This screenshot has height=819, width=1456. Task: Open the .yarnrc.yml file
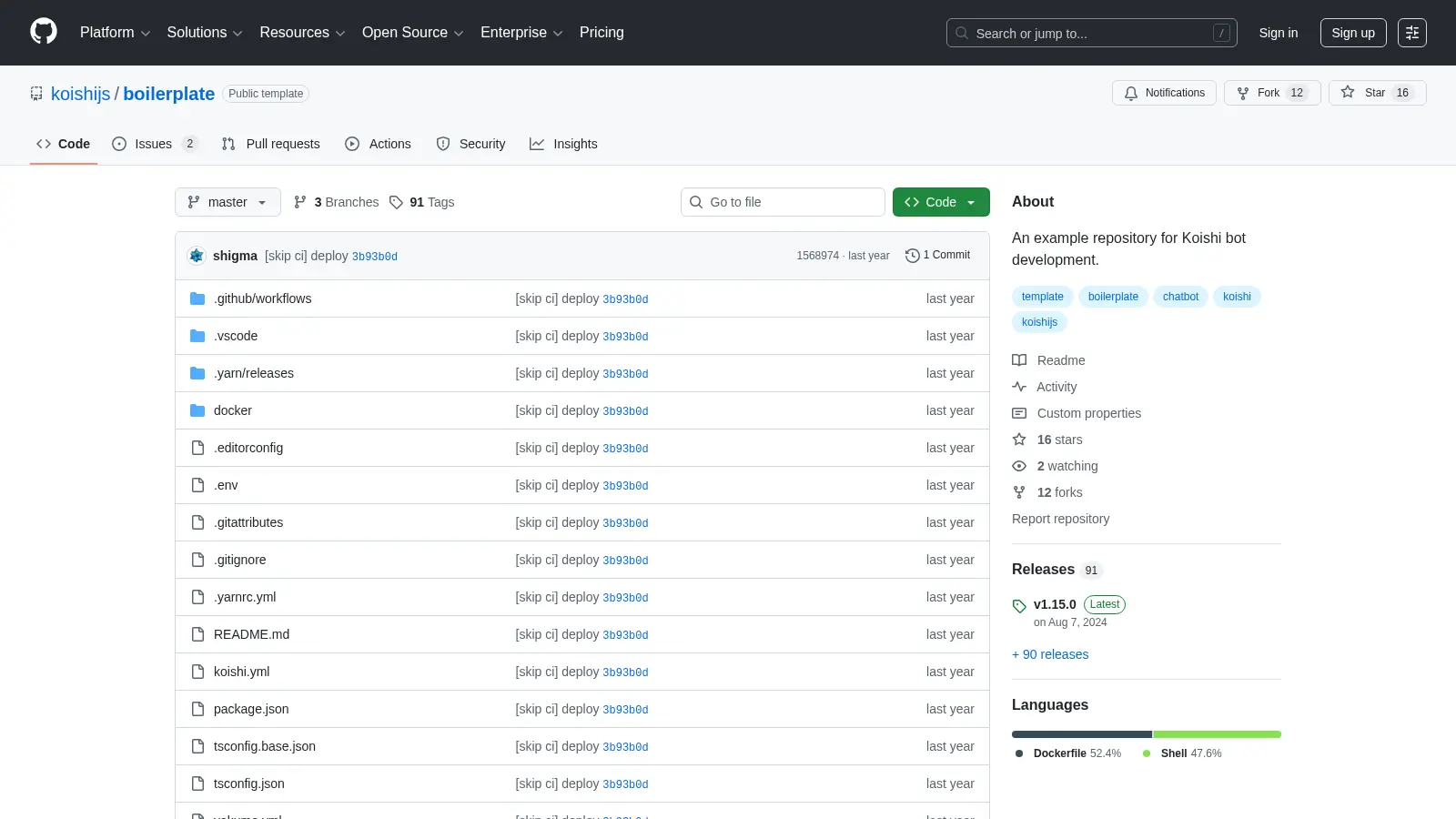click(245, 597)
